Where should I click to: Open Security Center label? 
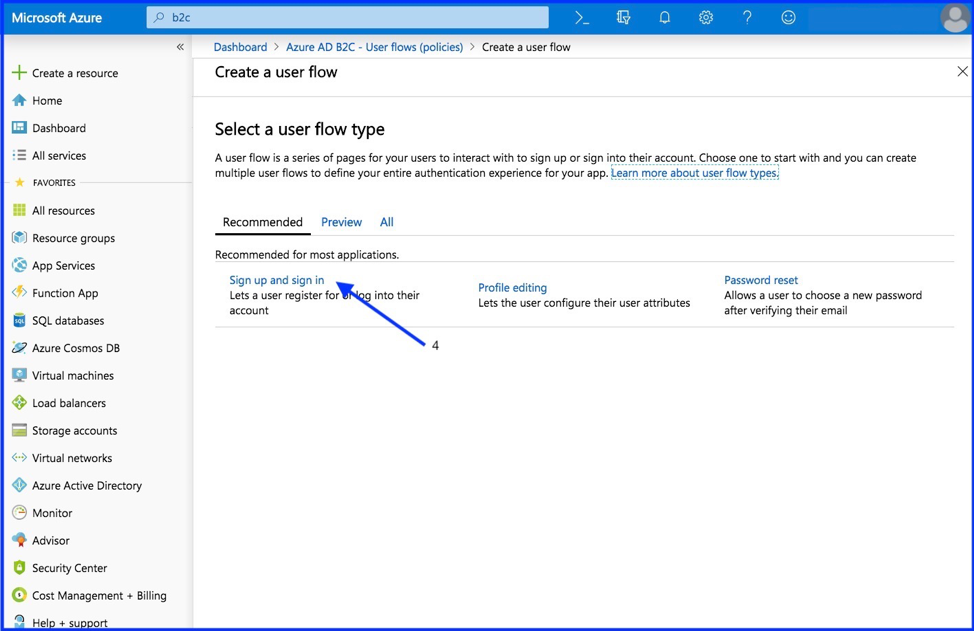coord(70,568)
